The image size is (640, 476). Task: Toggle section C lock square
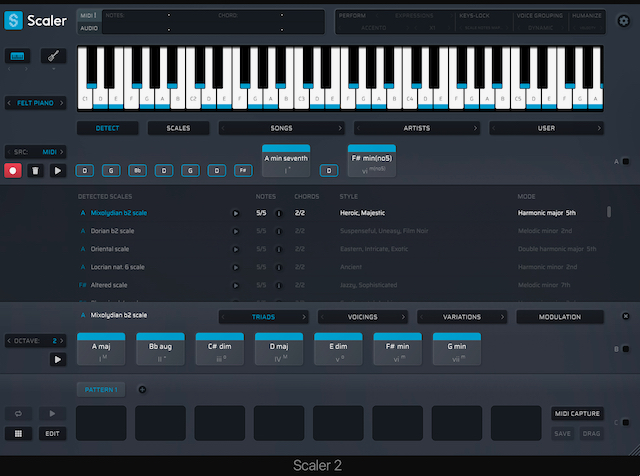tap(625, 423)
